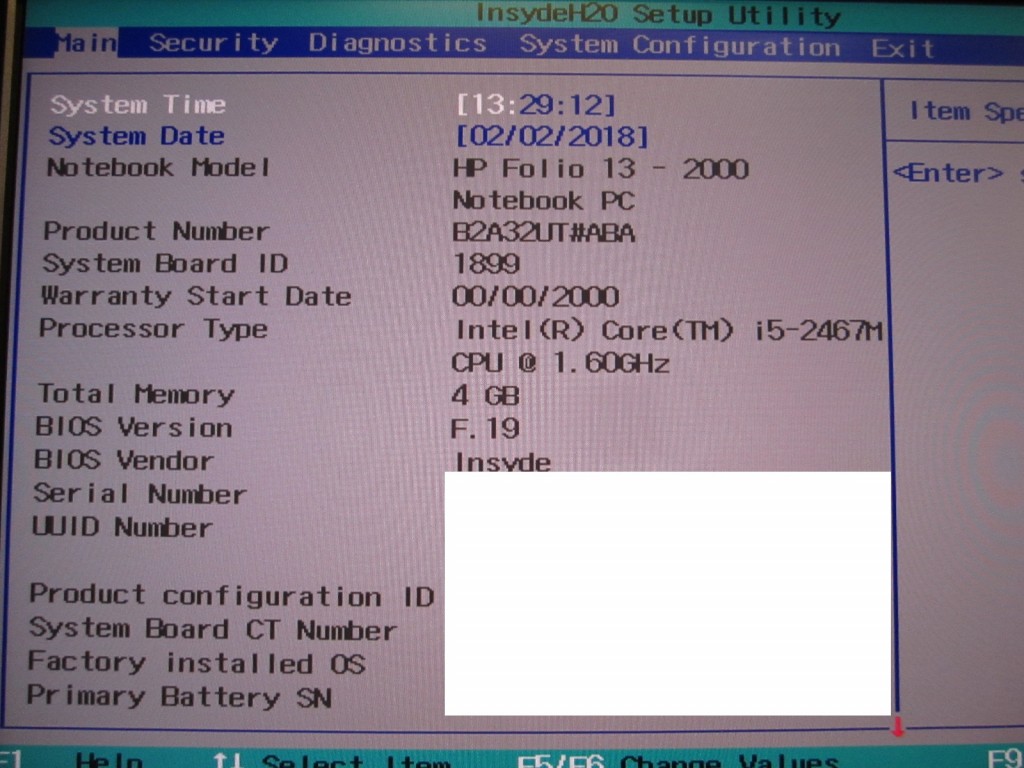1024x768 pixels.
Task: Click the Product Number label
Action: coord(156,231)
